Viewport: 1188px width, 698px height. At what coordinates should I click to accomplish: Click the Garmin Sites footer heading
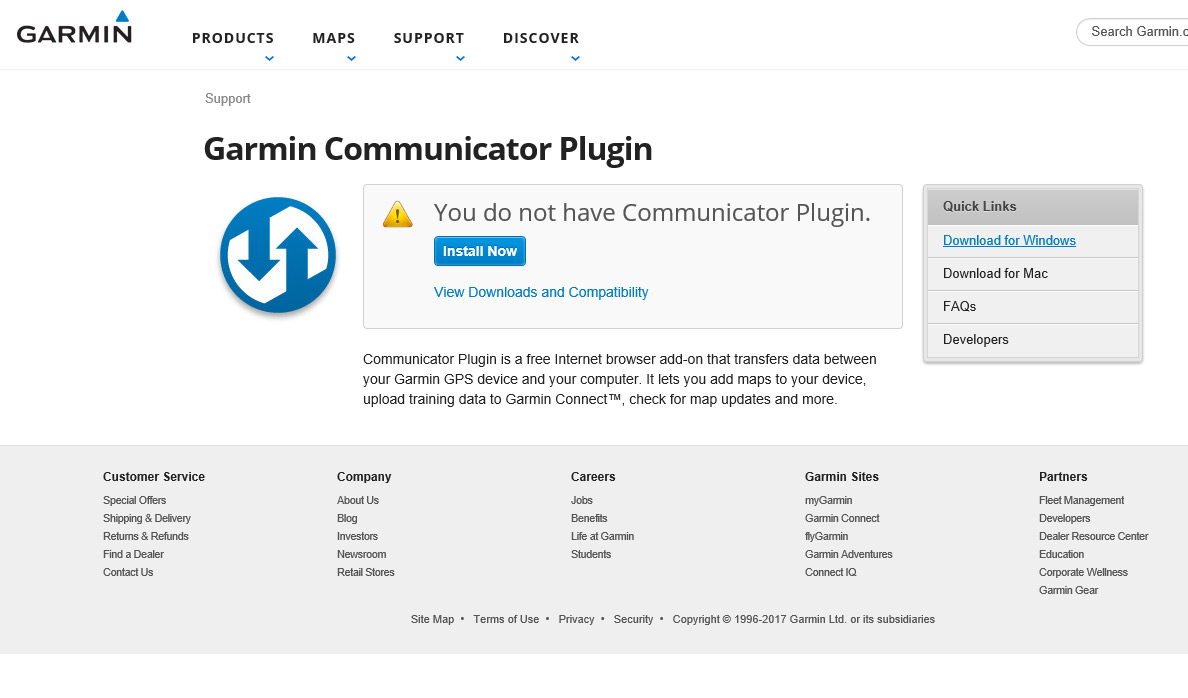tap(842, 477)
